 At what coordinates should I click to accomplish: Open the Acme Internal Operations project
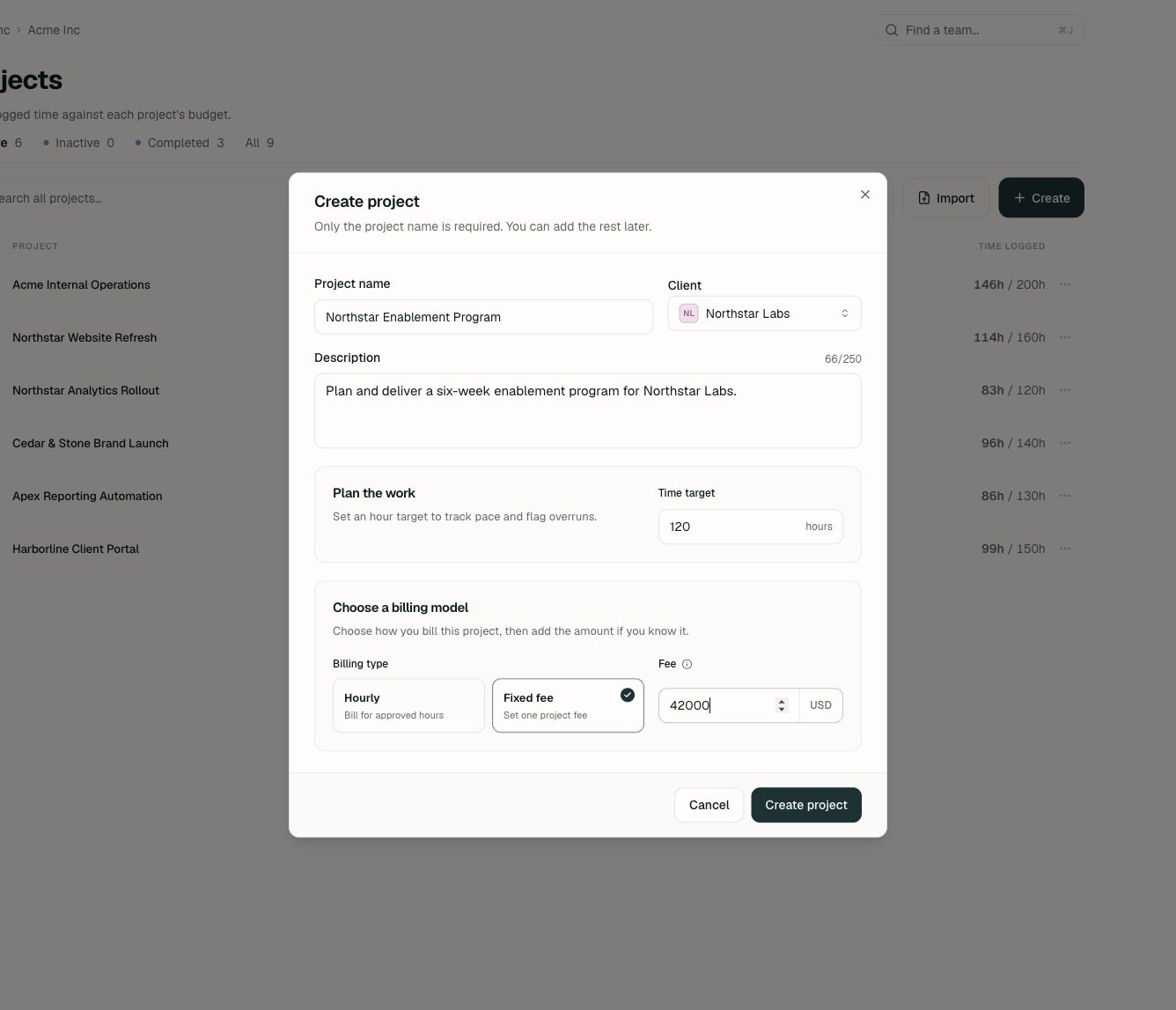click(81, 284)
